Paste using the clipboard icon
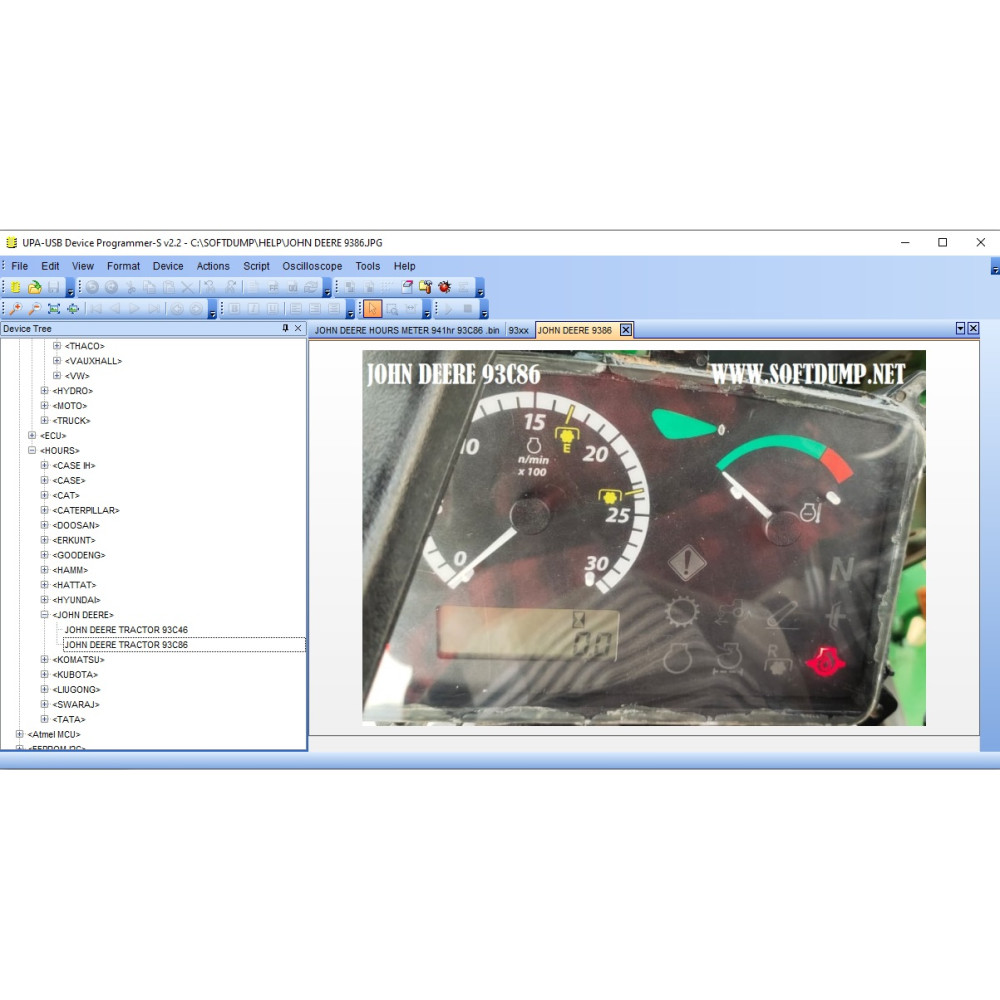The image size is (1000, 1000). [x=168, y=287]
